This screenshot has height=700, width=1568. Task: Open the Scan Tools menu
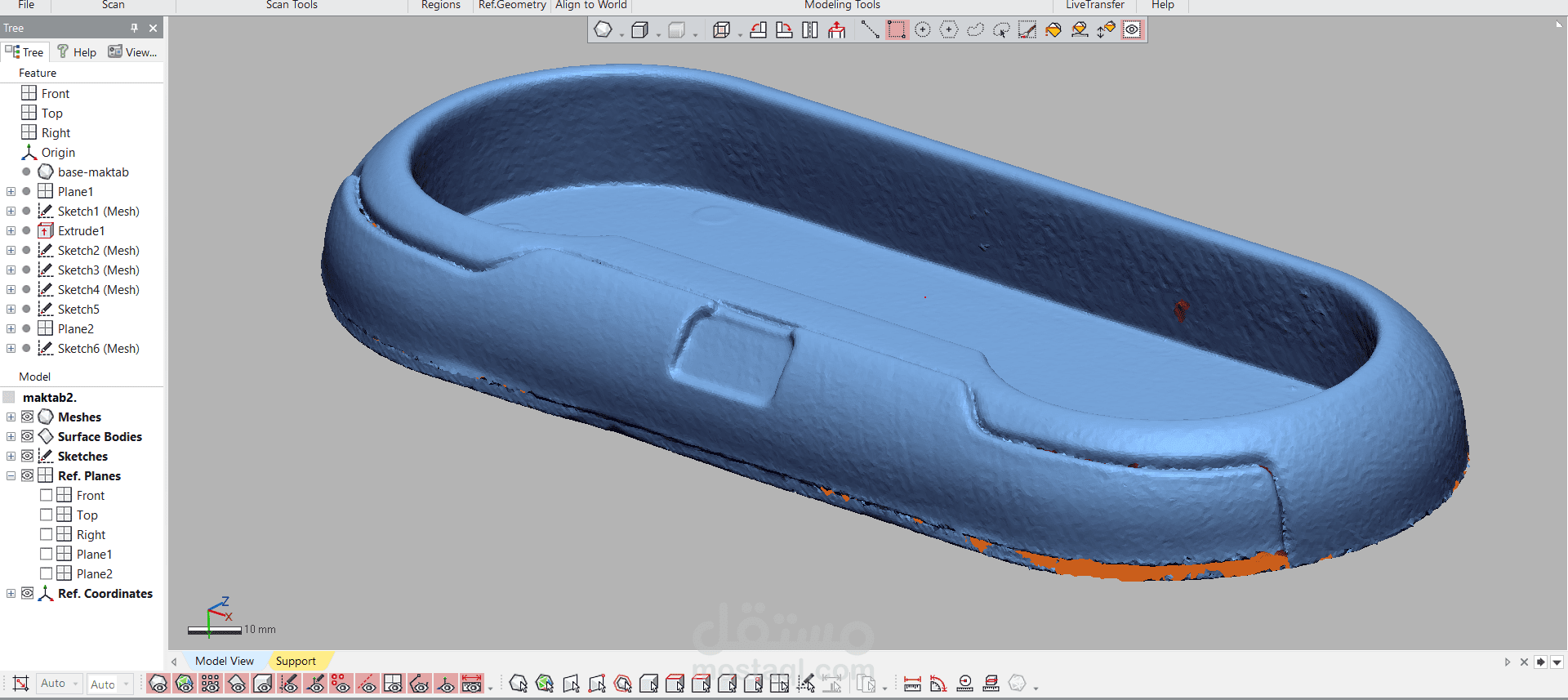pyautogui.click(x=292, y=5)
